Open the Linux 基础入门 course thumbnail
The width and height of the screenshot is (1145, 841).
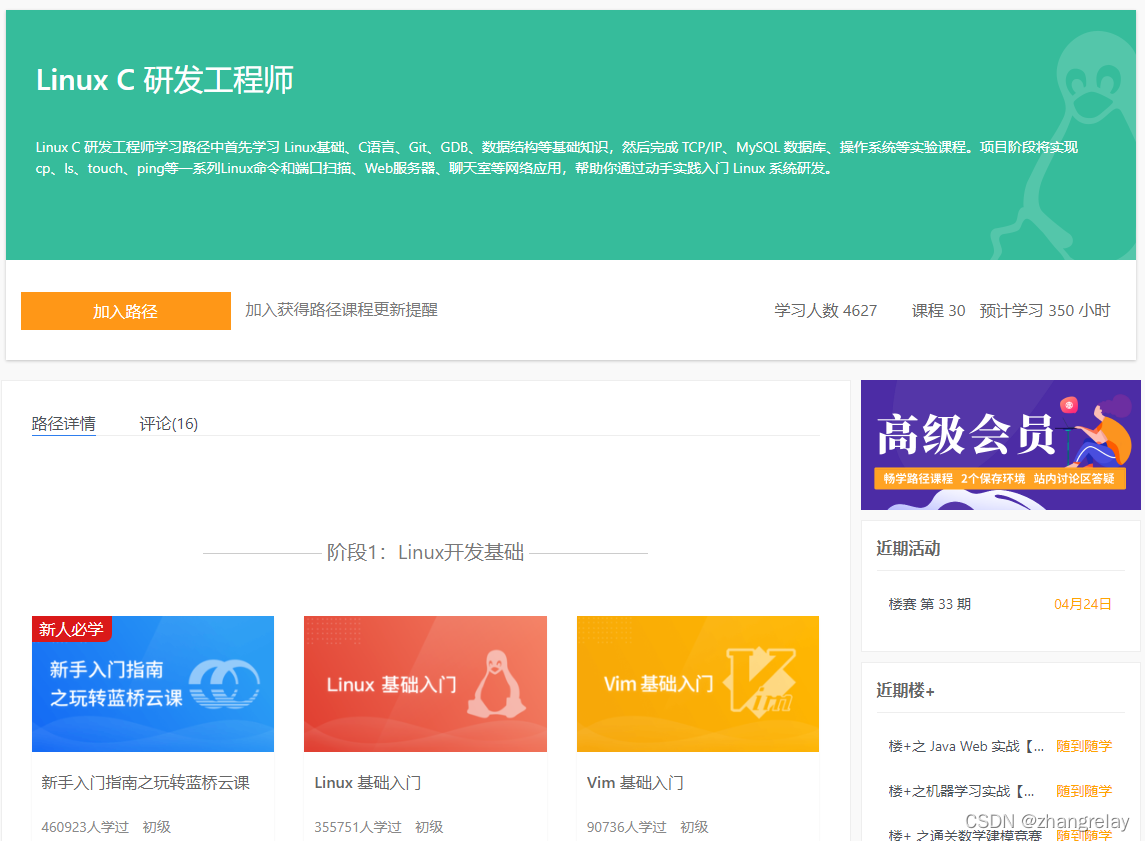point(425,684)
